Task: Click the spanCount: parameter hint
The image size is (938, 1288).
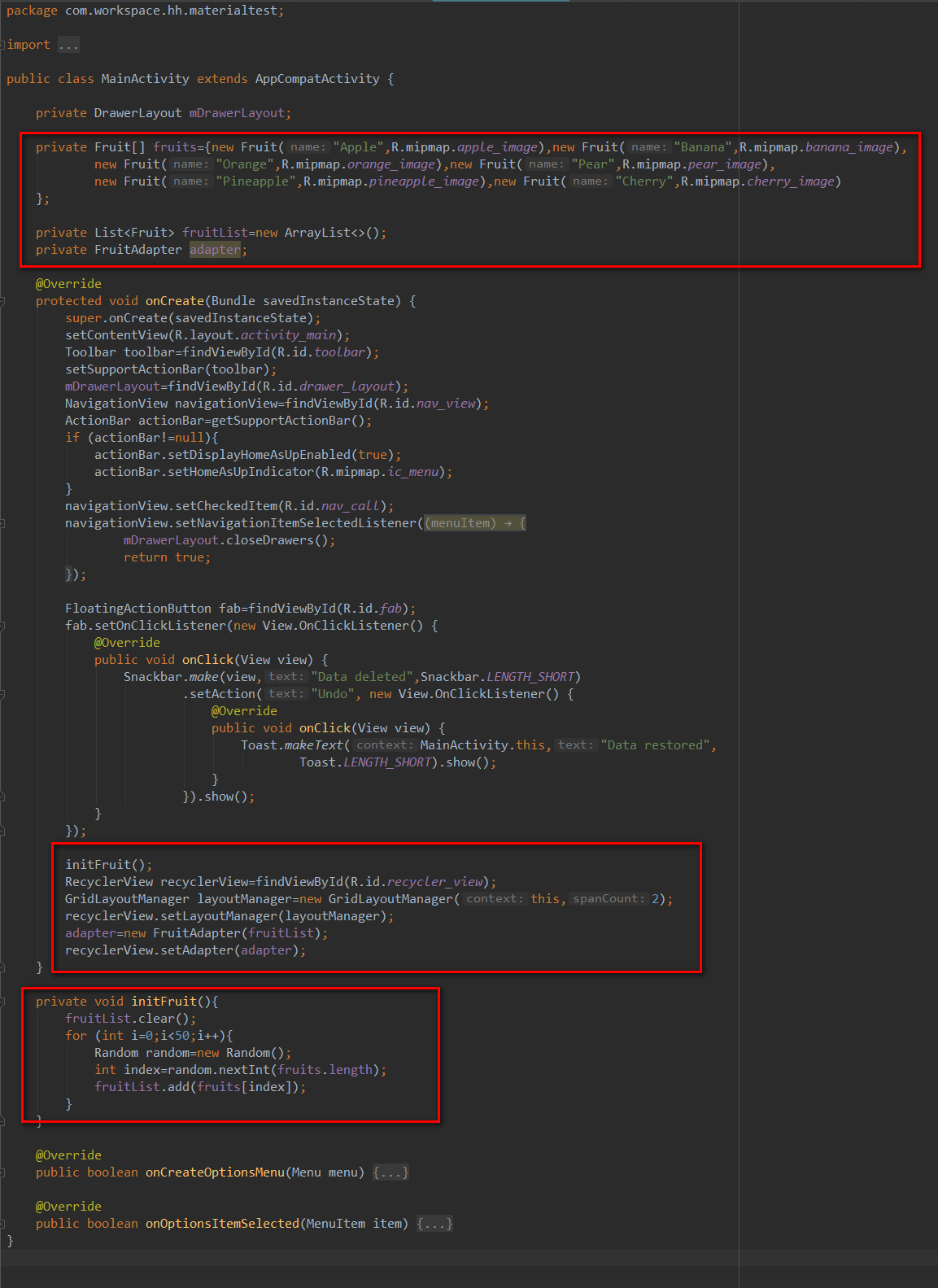Action: click(608, 899)
